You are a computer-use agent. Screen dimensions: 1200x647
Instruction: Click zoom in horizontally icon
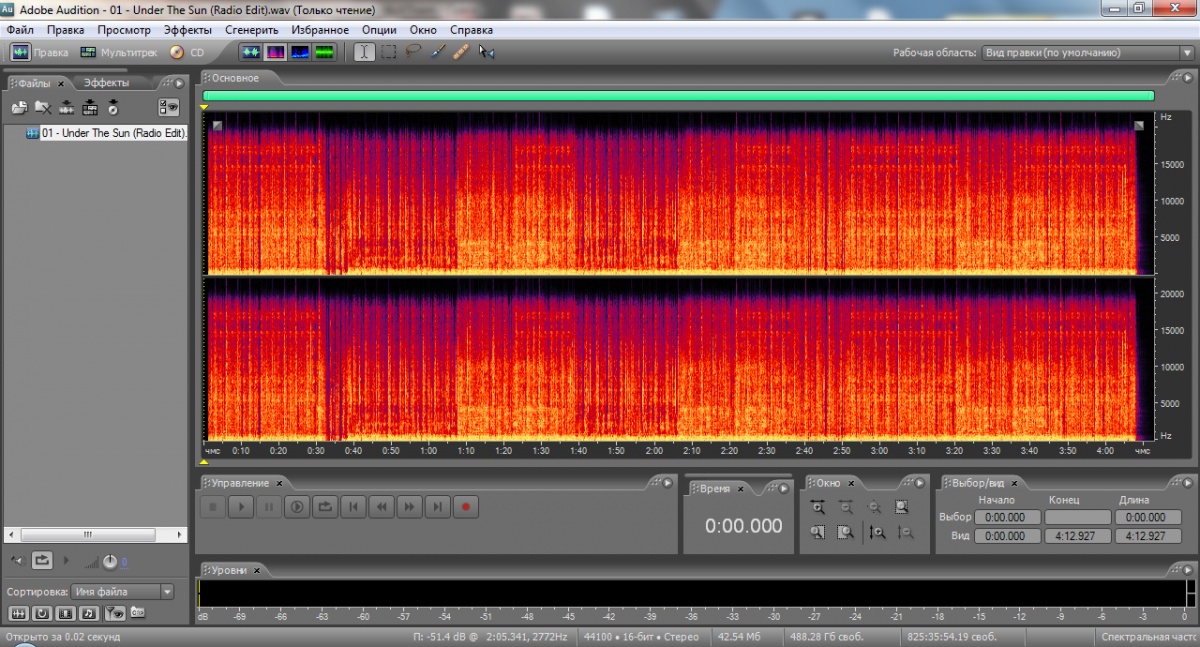click(818, 507)
